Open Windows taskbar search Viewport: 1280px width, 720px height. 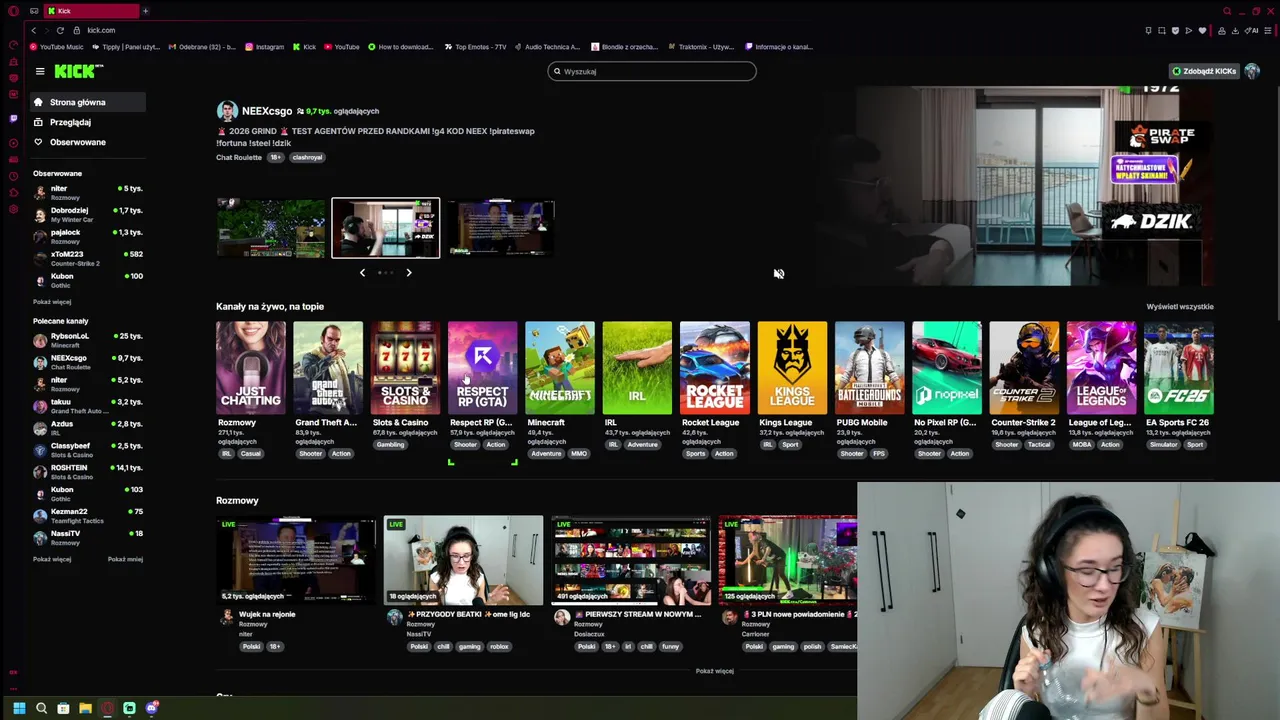(41, 708)
